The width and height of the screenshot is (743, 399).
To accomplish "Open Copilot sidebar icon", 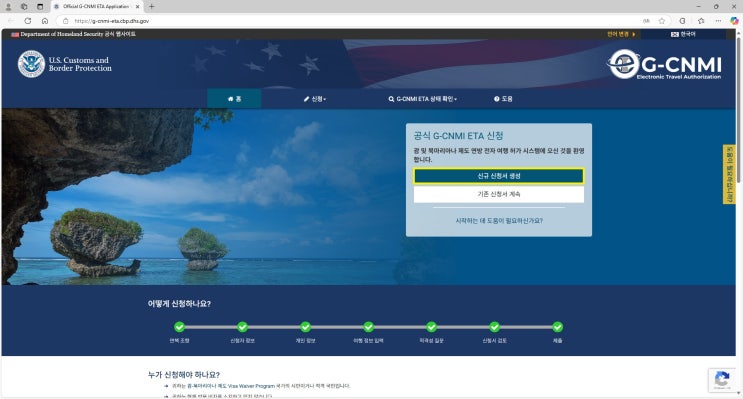I will [x=734, y=21].
